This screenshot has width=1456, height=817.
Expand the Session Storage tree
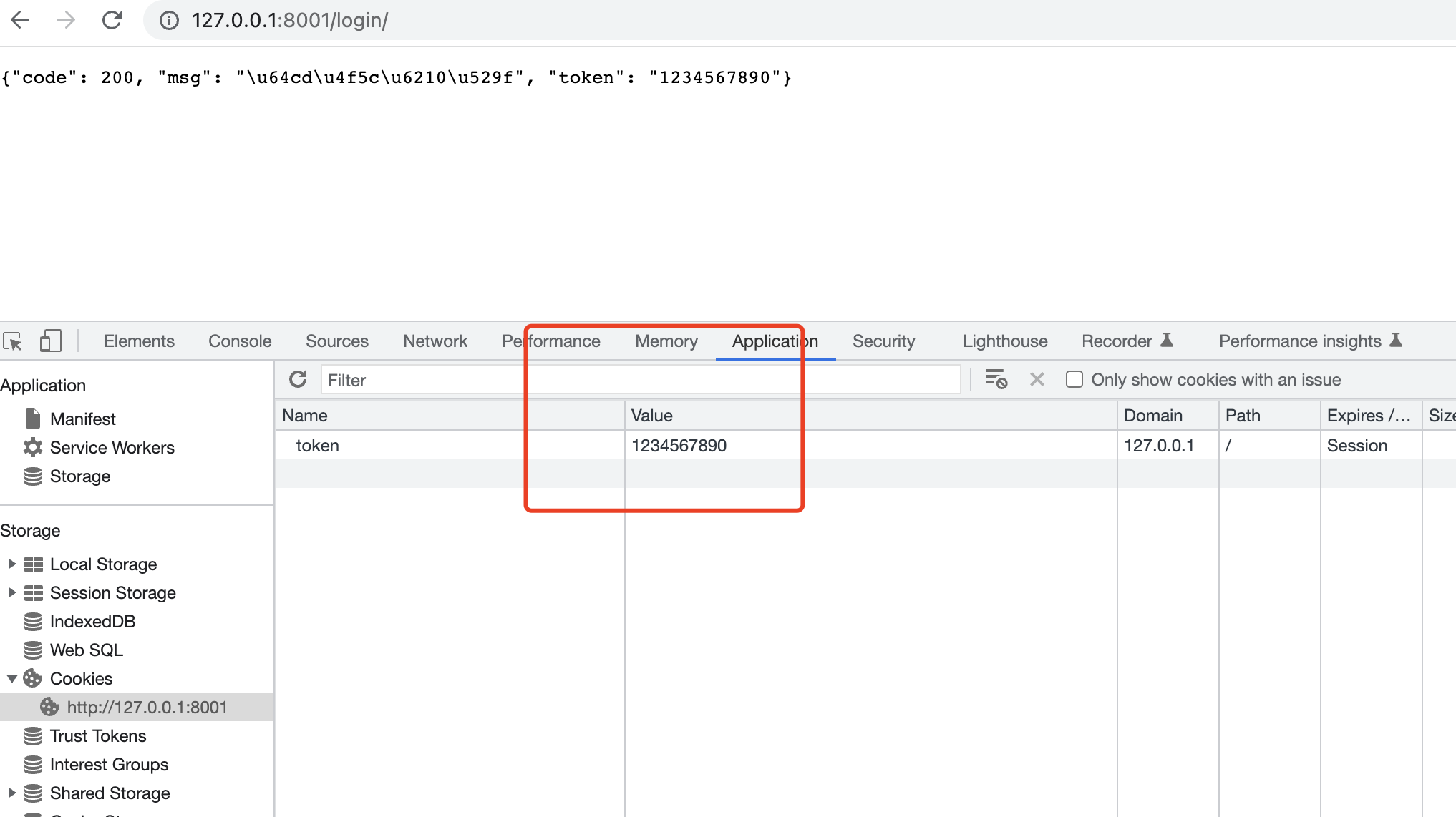tap(11, 592)
